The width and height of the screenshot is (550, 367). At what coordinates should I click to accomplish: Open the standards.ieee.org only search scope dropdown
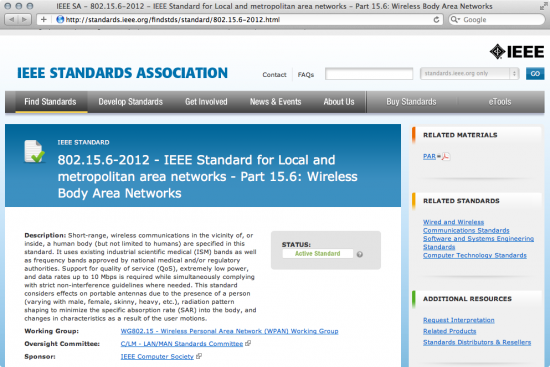coord(469,73)
